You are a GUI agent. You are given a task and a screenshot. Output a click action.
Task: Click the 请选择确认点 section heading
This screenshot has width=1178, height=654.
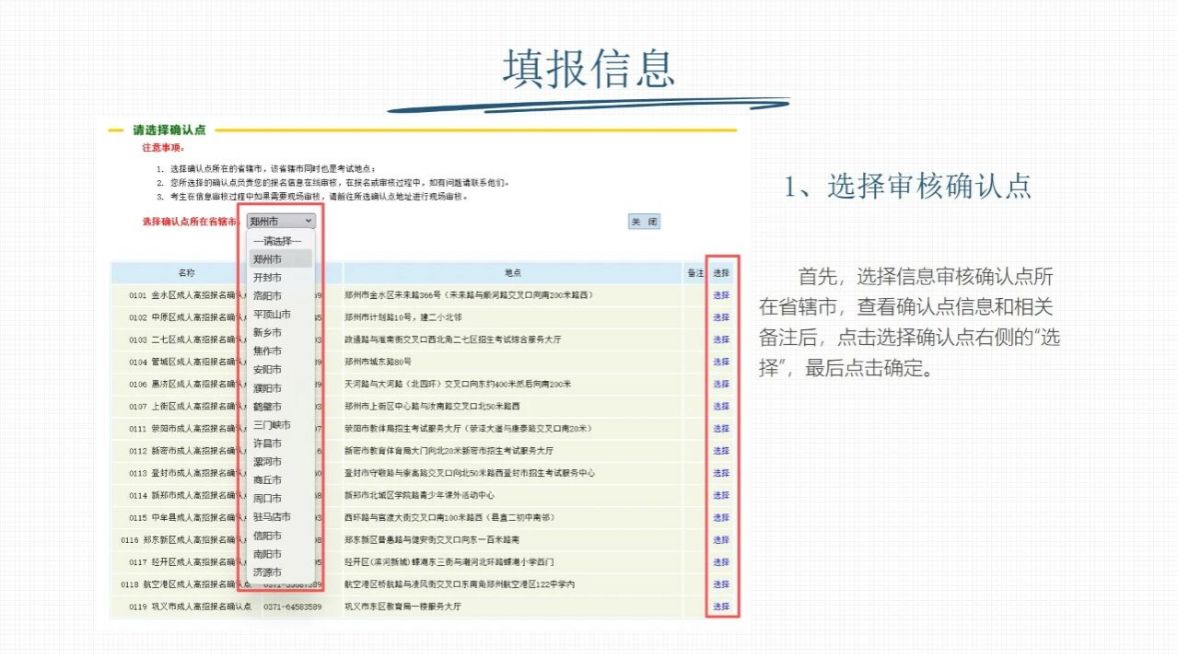[x=169, y=130]
